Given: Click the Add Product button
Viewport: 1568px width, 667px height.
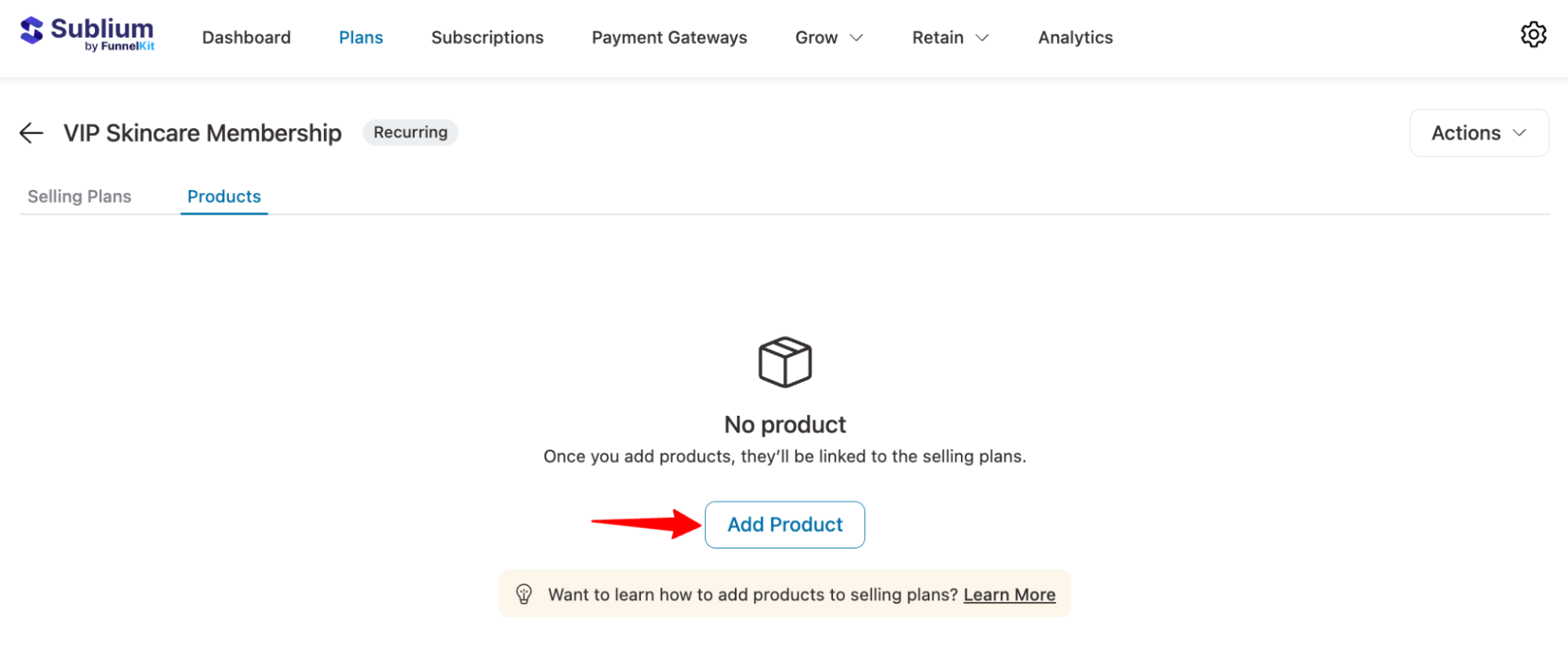Looking at the screenshot, I should pyautogui.click(x=784, y=524).
